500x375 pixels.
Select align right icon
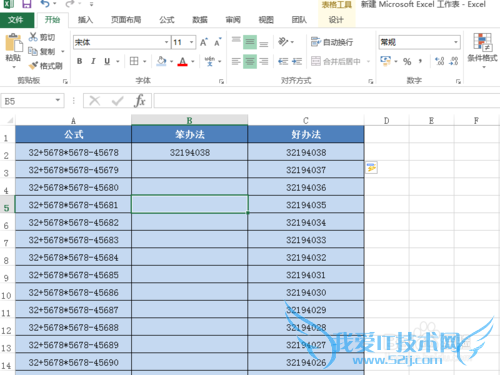(x=264, y=61)
